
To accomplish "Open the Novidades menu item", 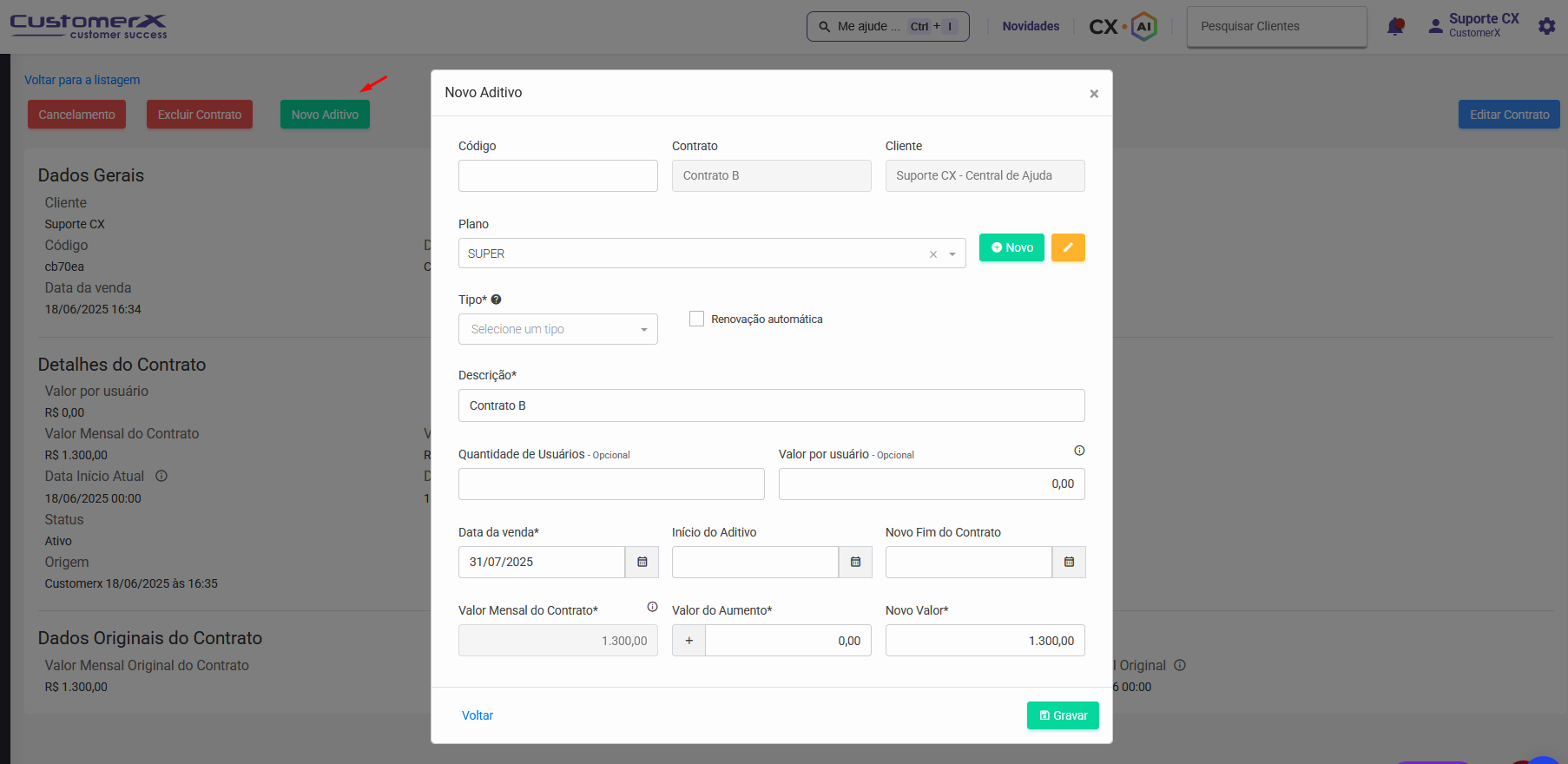I will 1031,26.
